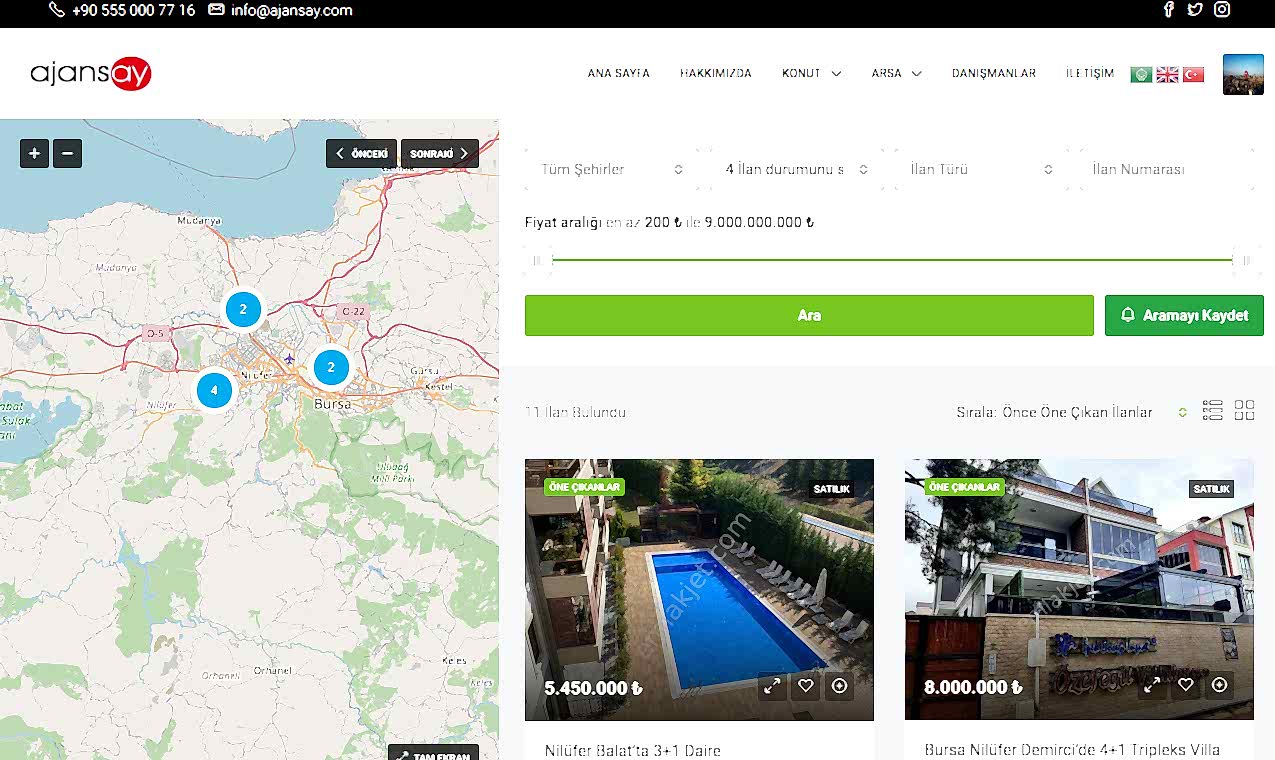Expand the Sırala sort order dropdown

coord(1070,412)
